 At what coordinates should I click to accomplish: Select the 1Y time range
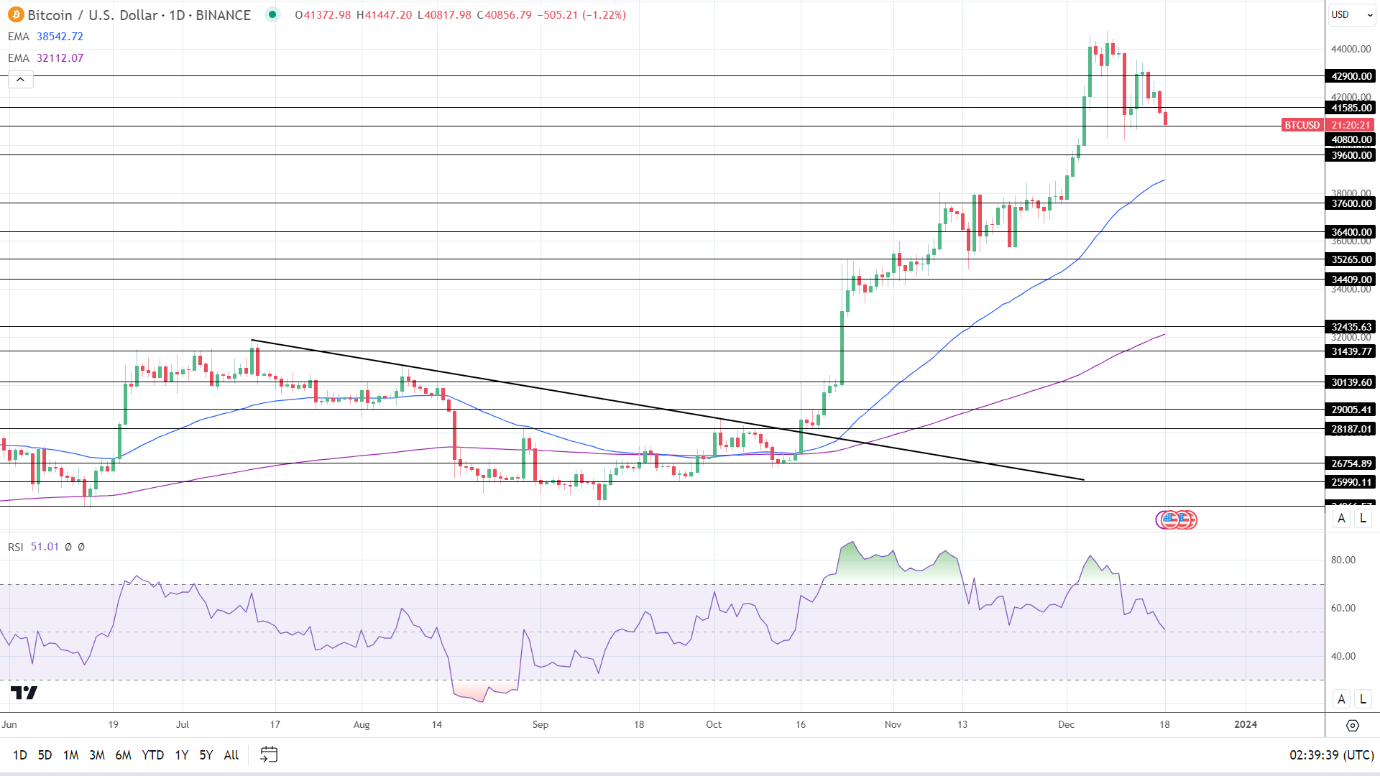coord(181,755)
